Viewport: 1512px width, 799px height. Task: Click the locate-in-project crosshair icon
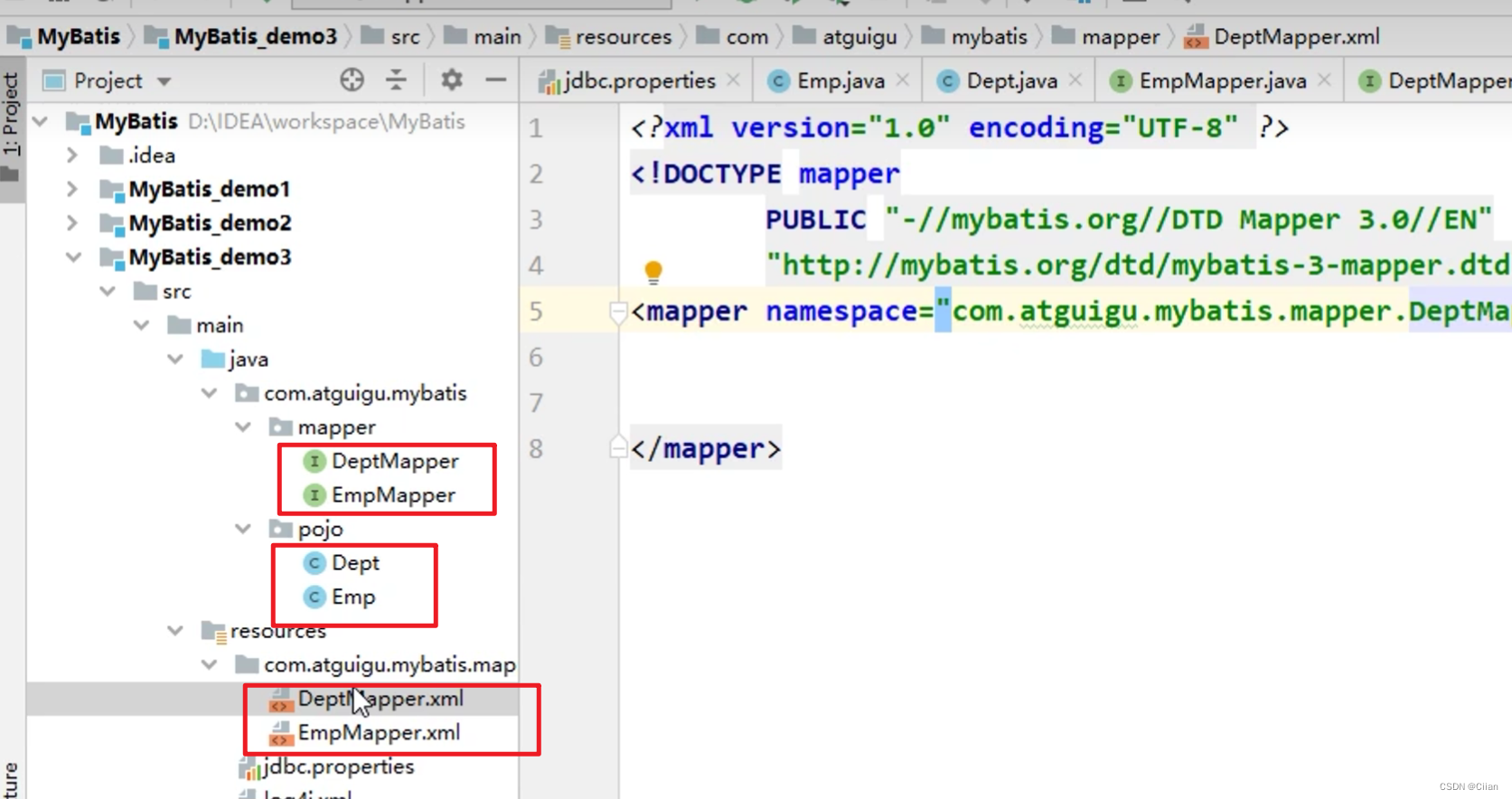(x=352, y=80)
